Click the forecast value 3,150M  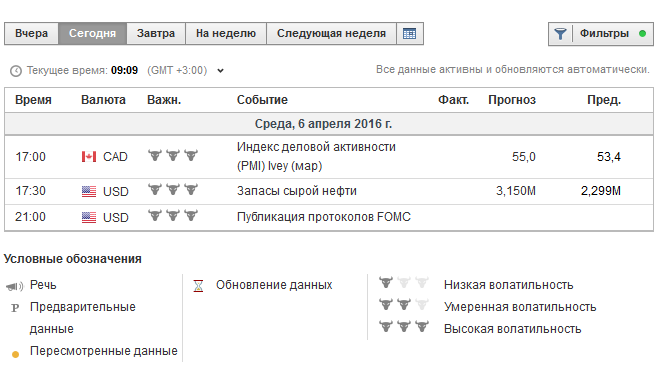[x=516, y=191]
